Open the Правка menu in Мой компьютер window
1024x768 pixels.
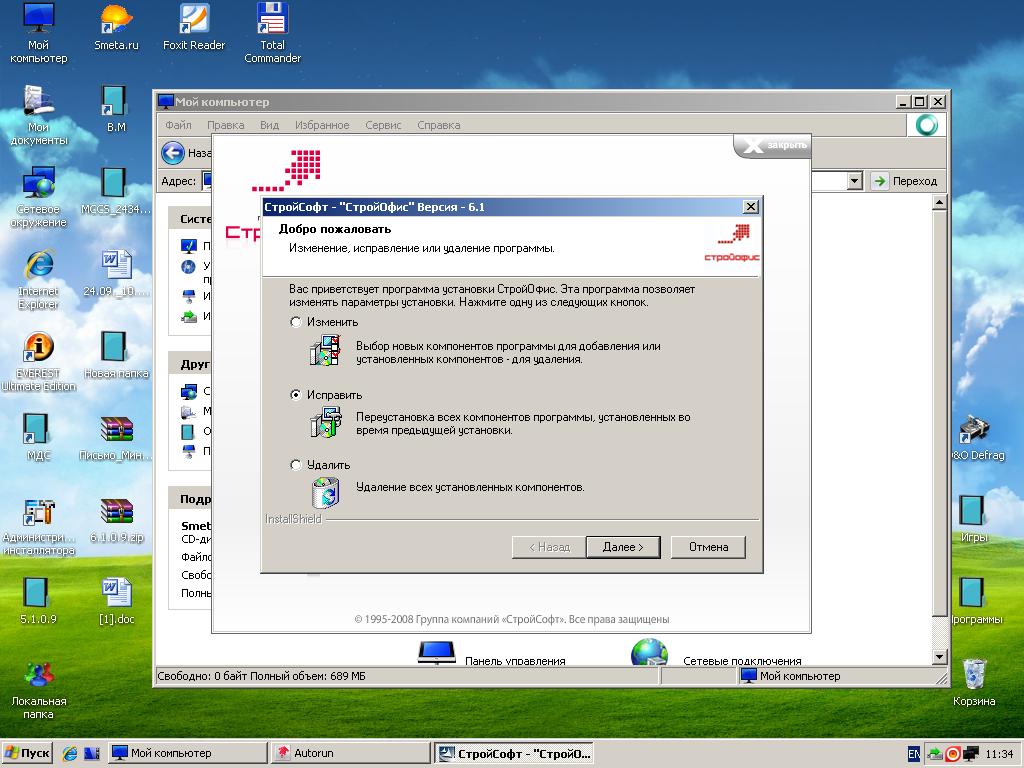click(226, 125)
